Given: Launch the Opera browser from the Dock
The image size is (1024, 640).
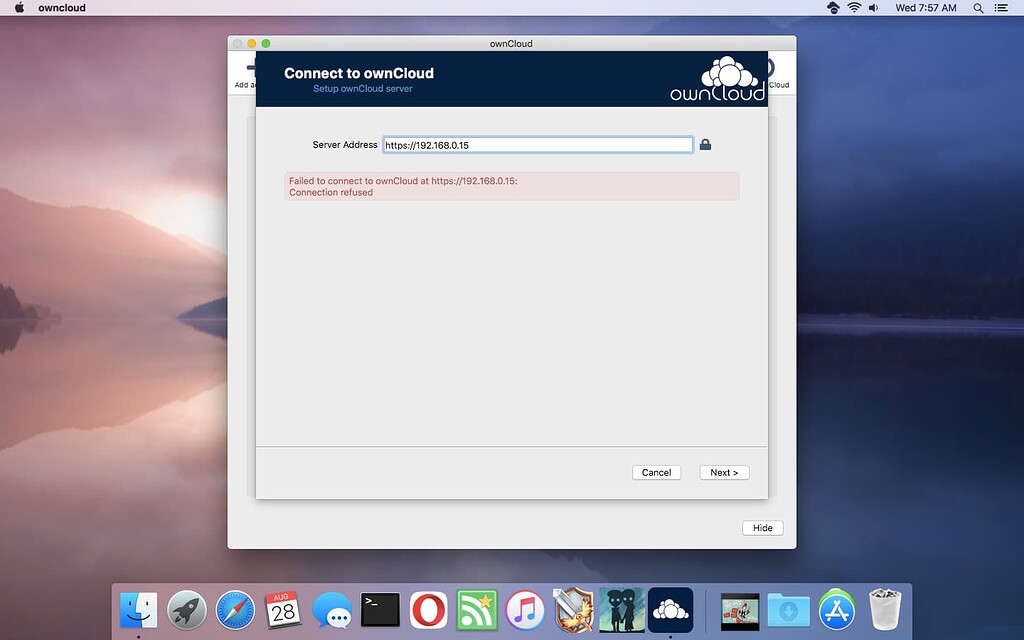Looking at the screenshot, I should (429, 611).
